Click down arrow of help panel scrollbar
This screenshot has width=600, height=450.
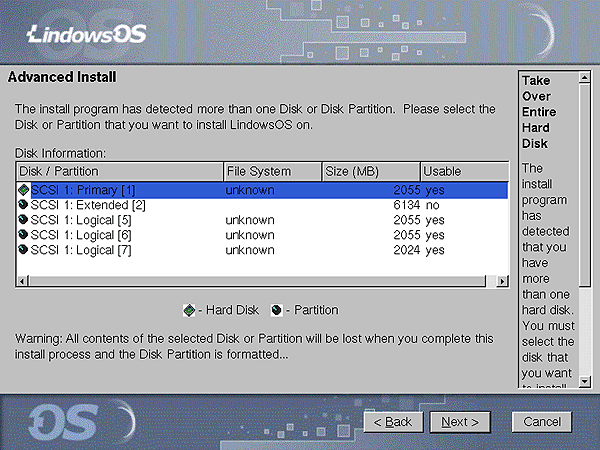coord(584,381)
